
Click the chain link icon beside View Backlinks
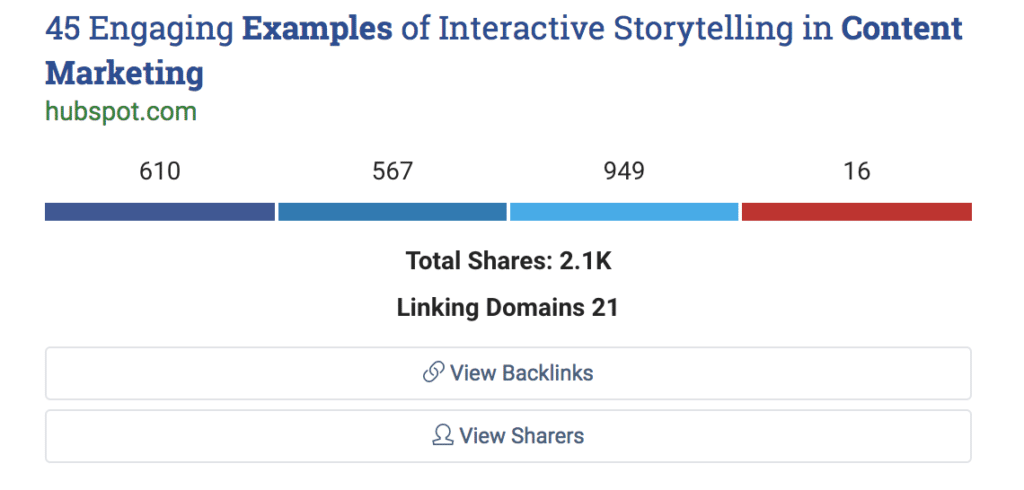tap(434, 373)
